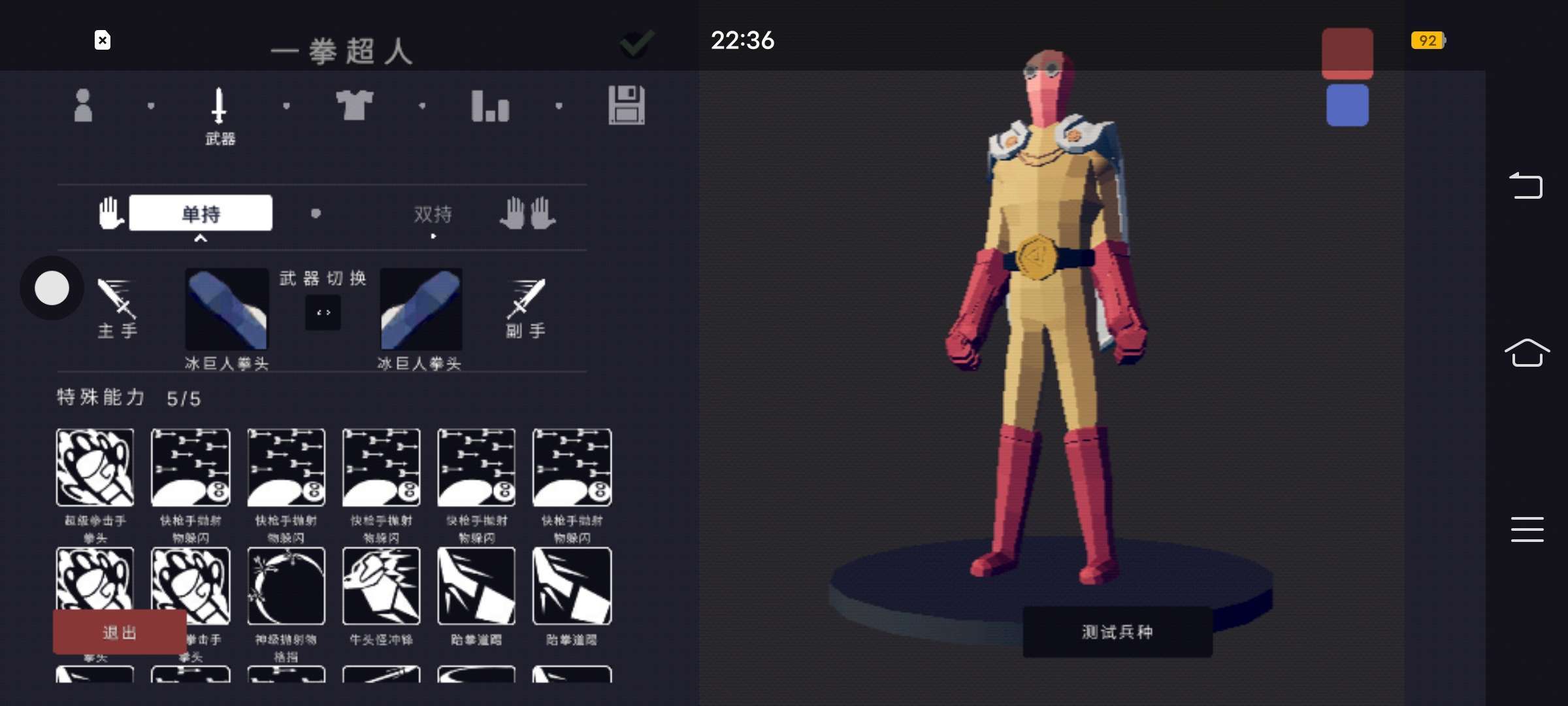
Task: Click the green checkmark confirm icon
Action: point(636,44)
